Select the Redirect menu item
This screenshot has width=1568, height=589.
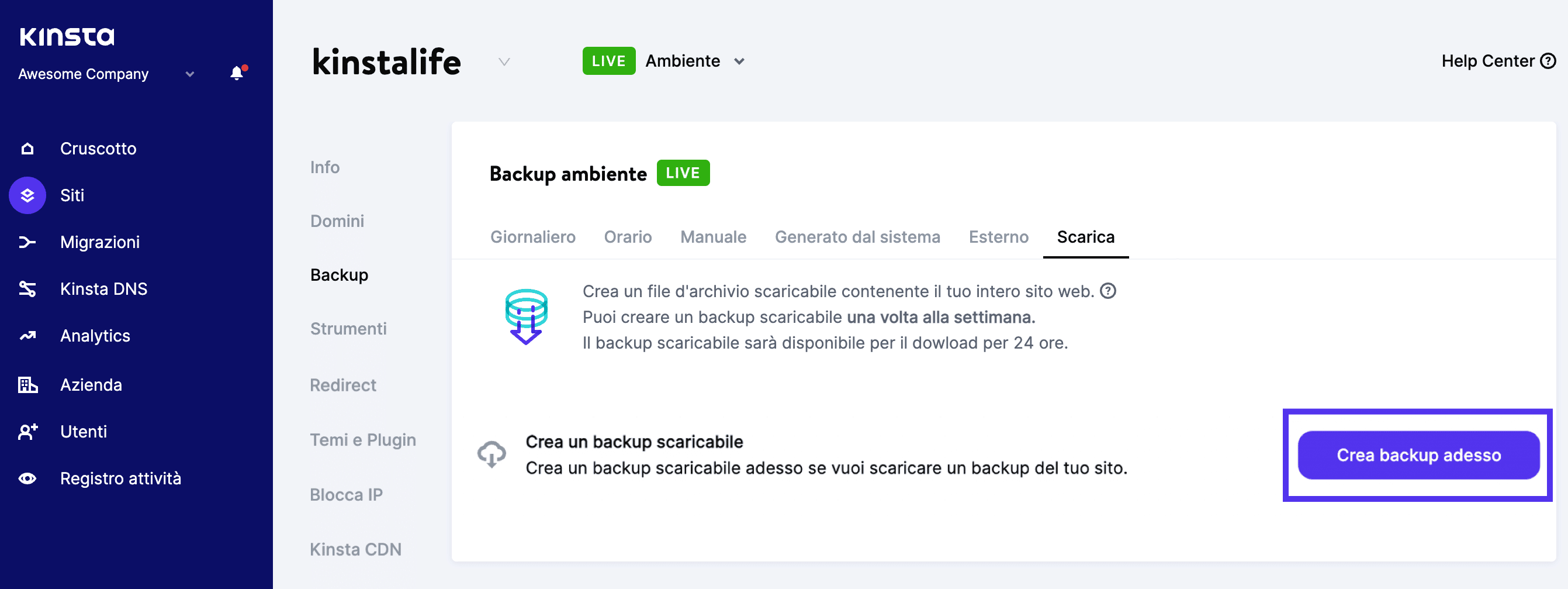click(x=342, y=385)
